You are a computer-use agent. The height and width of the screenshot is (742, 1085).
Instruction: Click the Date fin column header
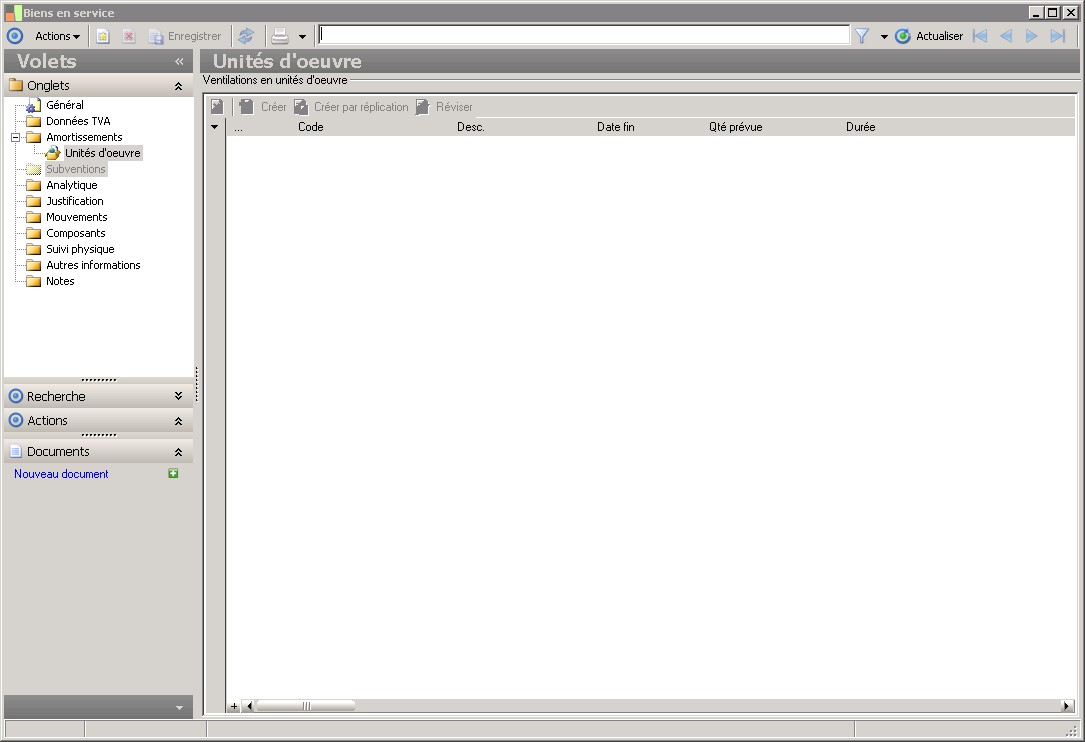[616, 127]
